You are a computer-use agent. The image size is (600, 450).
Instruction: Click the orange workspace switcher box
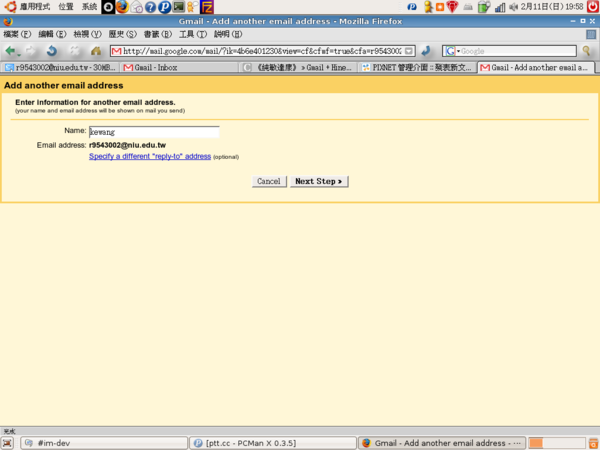coord(536,443)
